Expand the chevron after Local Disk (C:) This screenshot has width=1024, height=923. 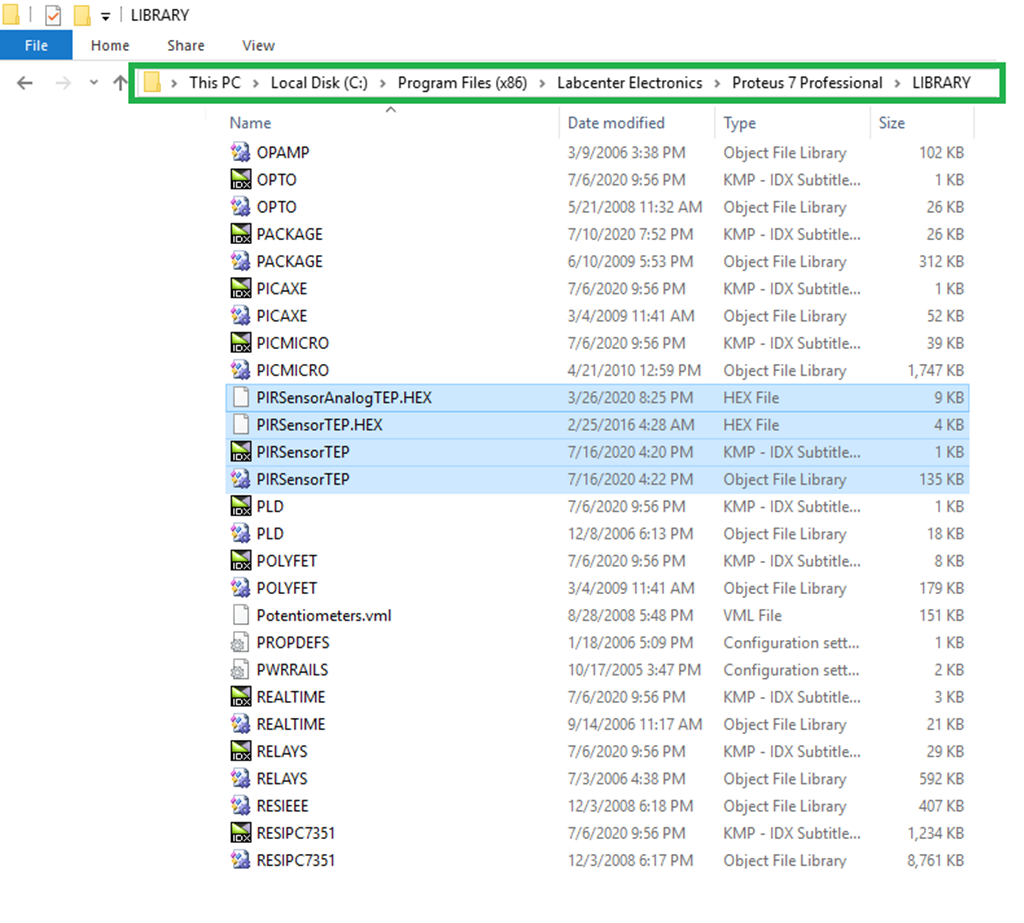(383, 83)
